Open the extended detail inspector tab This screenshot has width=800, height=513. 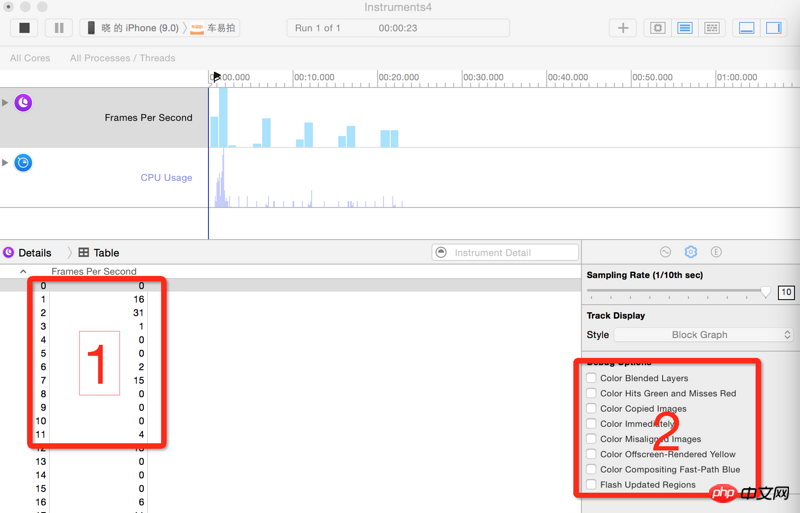click(716, 252)
